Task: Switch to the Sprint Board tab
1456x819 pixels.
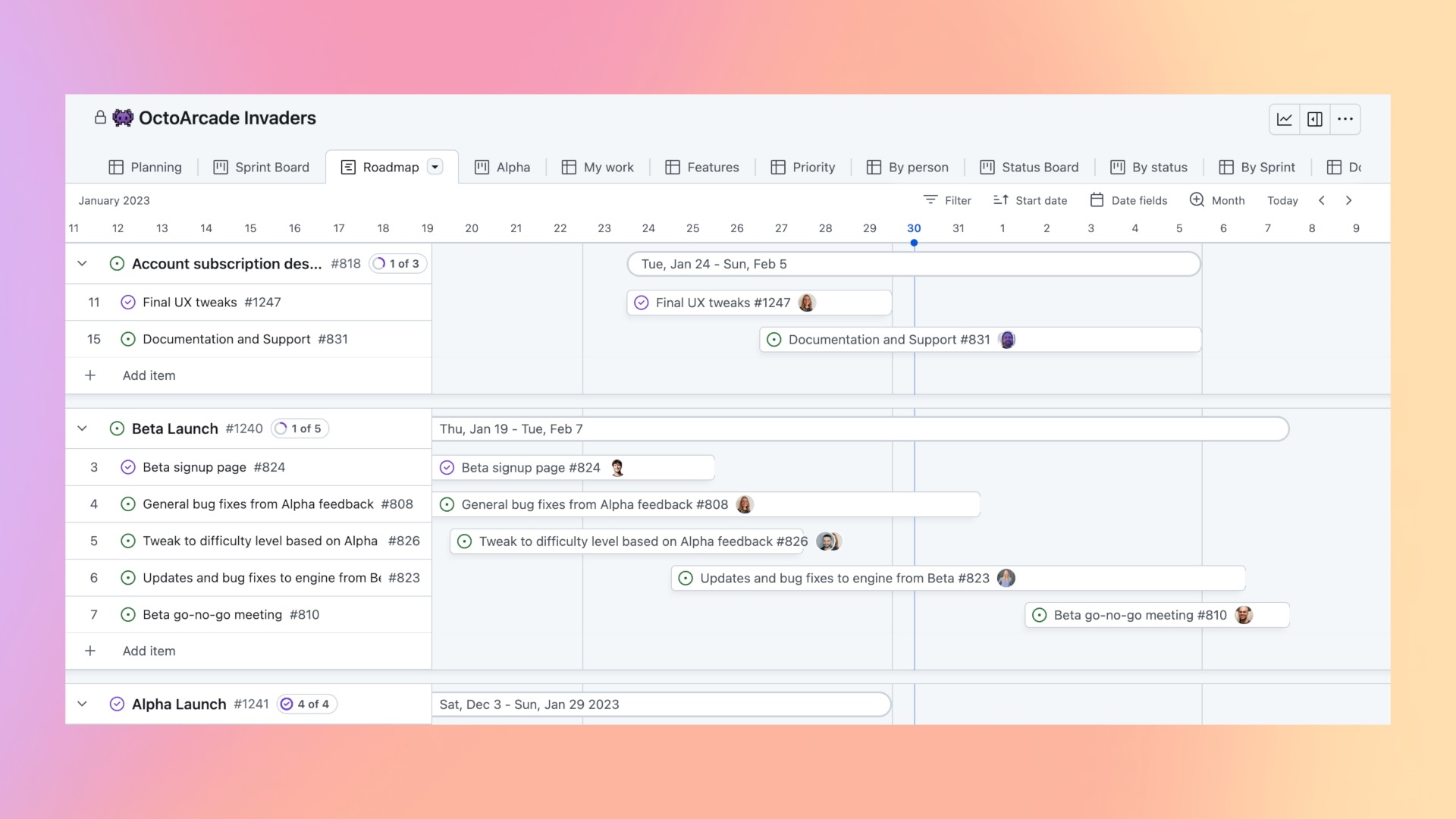Action: [x=261, y=167]
